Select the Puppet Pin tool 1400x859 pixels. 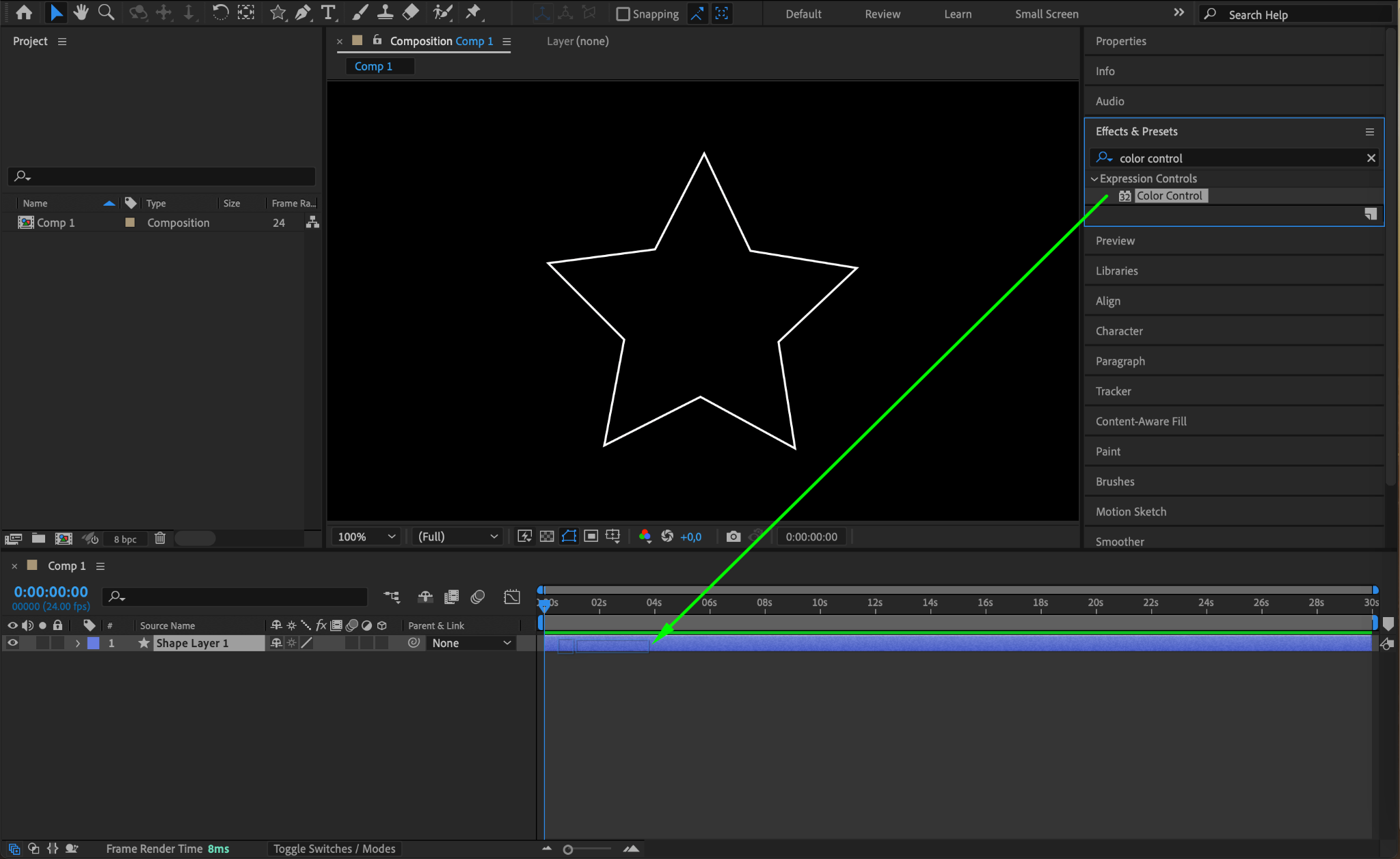(473, 12)
